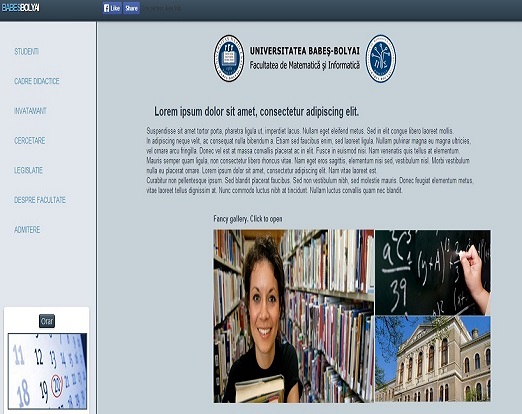Open the chalkboard equations gallery photo
The width and height of the screenshot is (522, 414).
point(433,272)
